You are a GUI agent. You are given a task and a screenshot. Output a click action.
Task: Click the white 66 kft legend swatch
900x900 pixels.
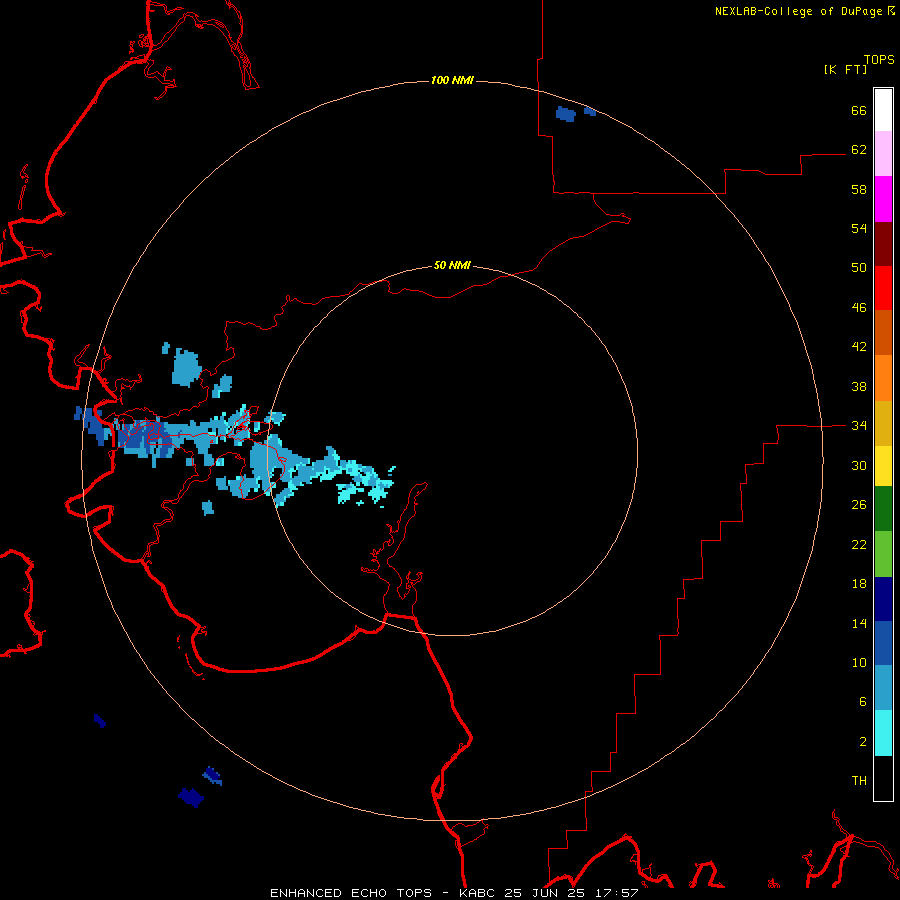(883, 110)
